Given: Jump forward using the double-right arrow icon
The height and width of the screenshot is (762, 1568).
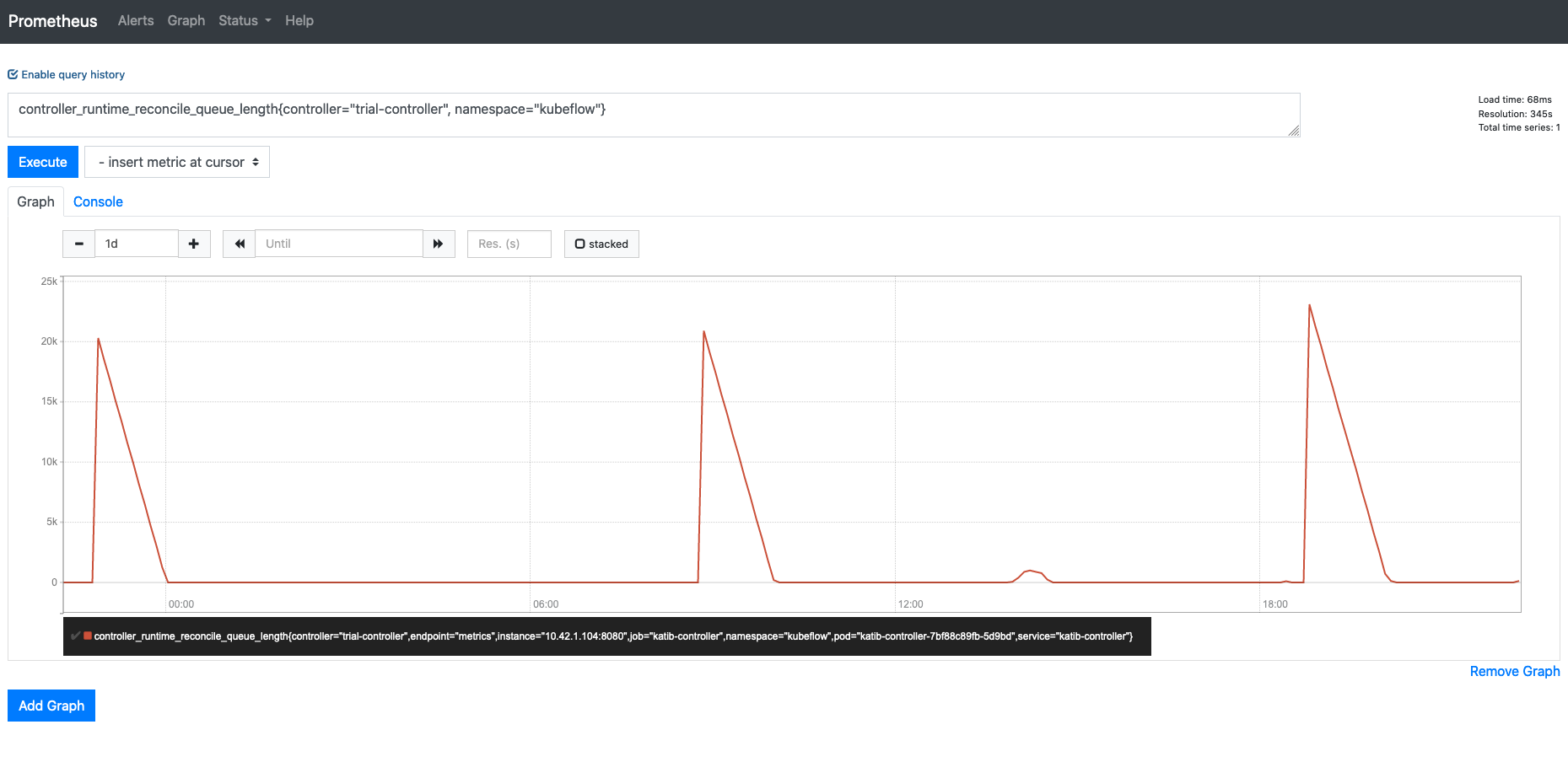Looking at the screenshot, I should (x=439, y=244).
